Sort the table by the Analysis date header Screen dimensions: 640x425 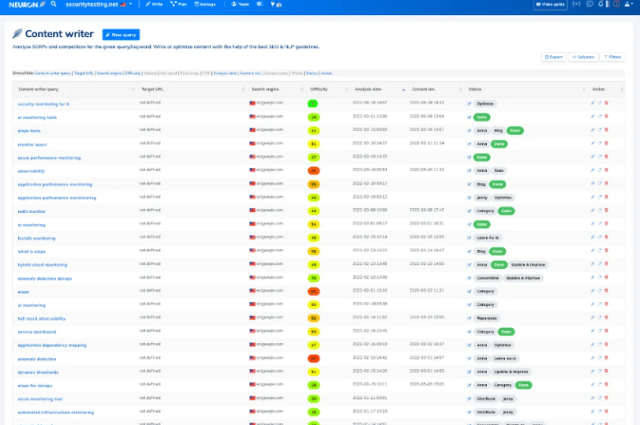[366, 89]
